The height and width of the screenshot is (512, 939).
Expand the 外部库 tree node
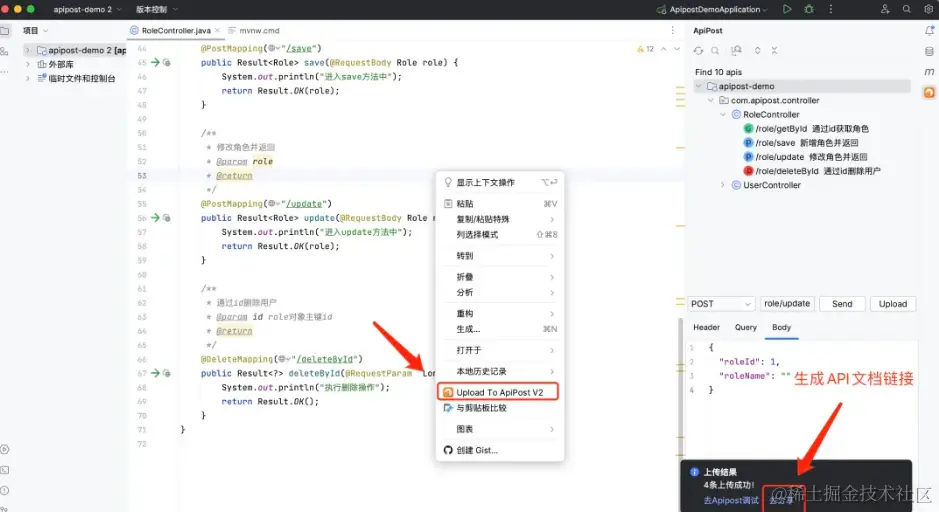tap(28, 64)
